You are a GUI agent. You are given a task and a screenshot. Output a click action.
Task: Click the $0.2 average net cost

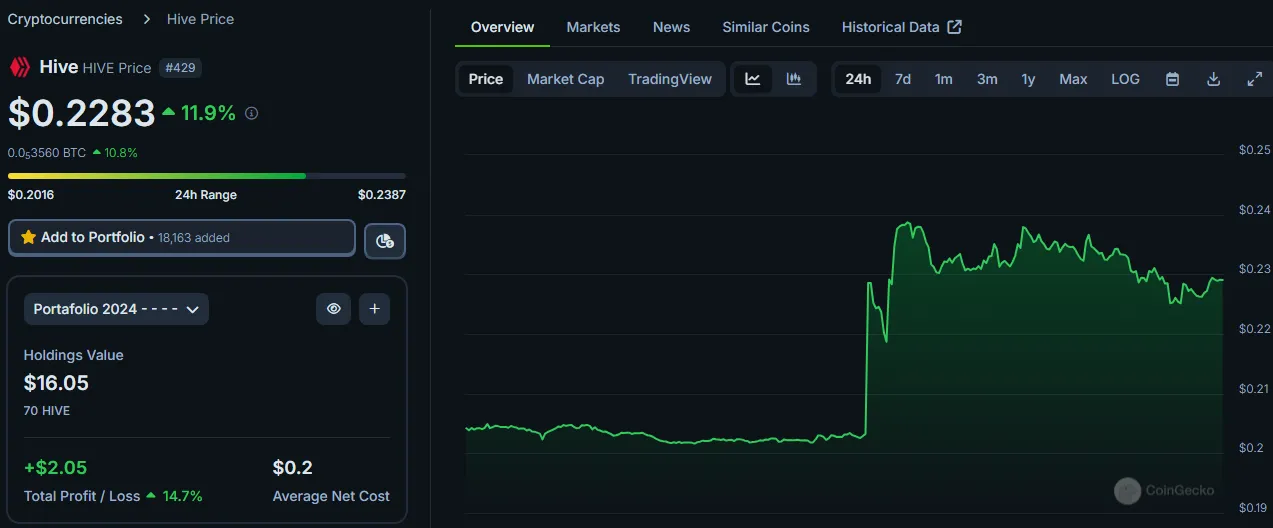[x=292, y=467]
